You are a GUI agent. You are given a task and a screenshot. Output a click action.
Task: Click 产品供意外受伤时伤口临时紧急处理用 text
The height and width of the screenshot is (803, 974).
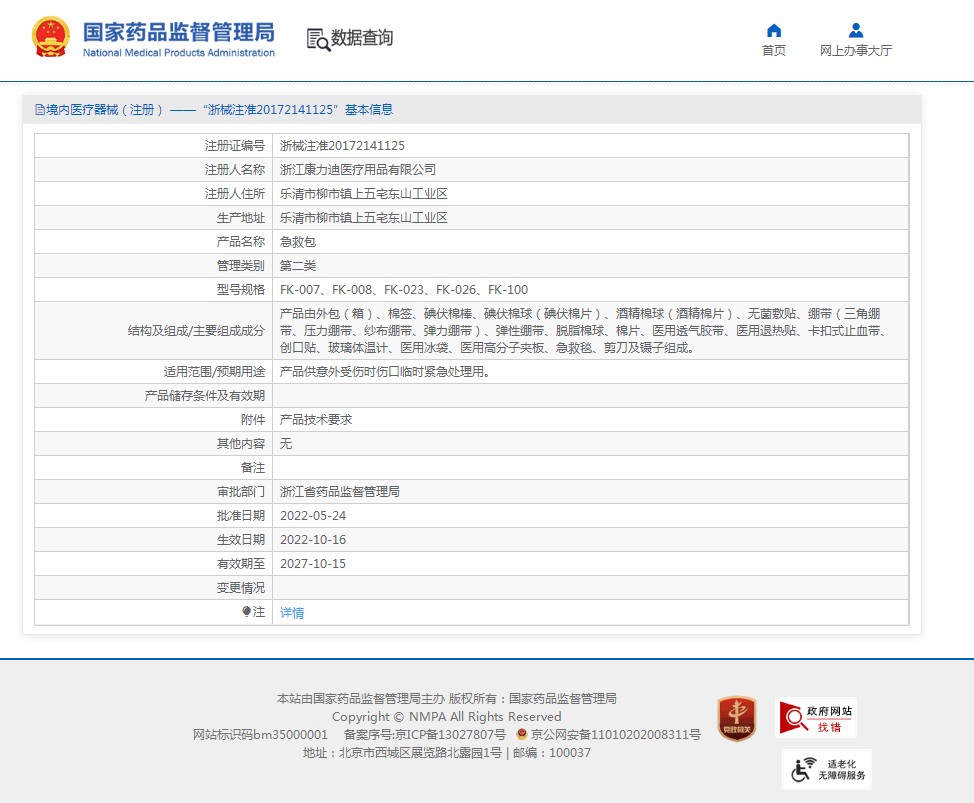(x=385, y=371)
